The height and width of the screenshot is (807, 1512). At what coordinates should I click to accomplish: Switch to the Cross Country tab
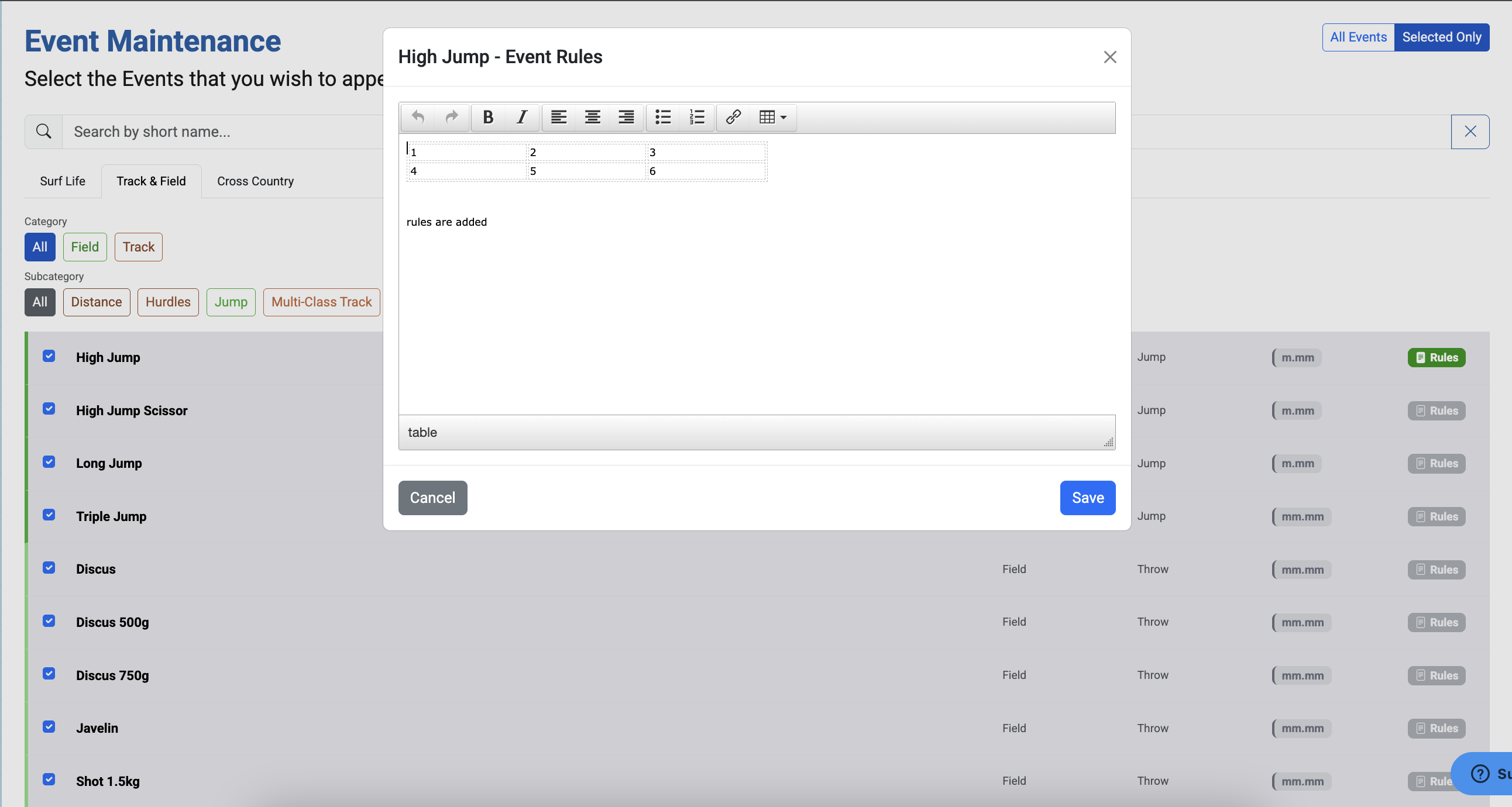pos(255,181)
